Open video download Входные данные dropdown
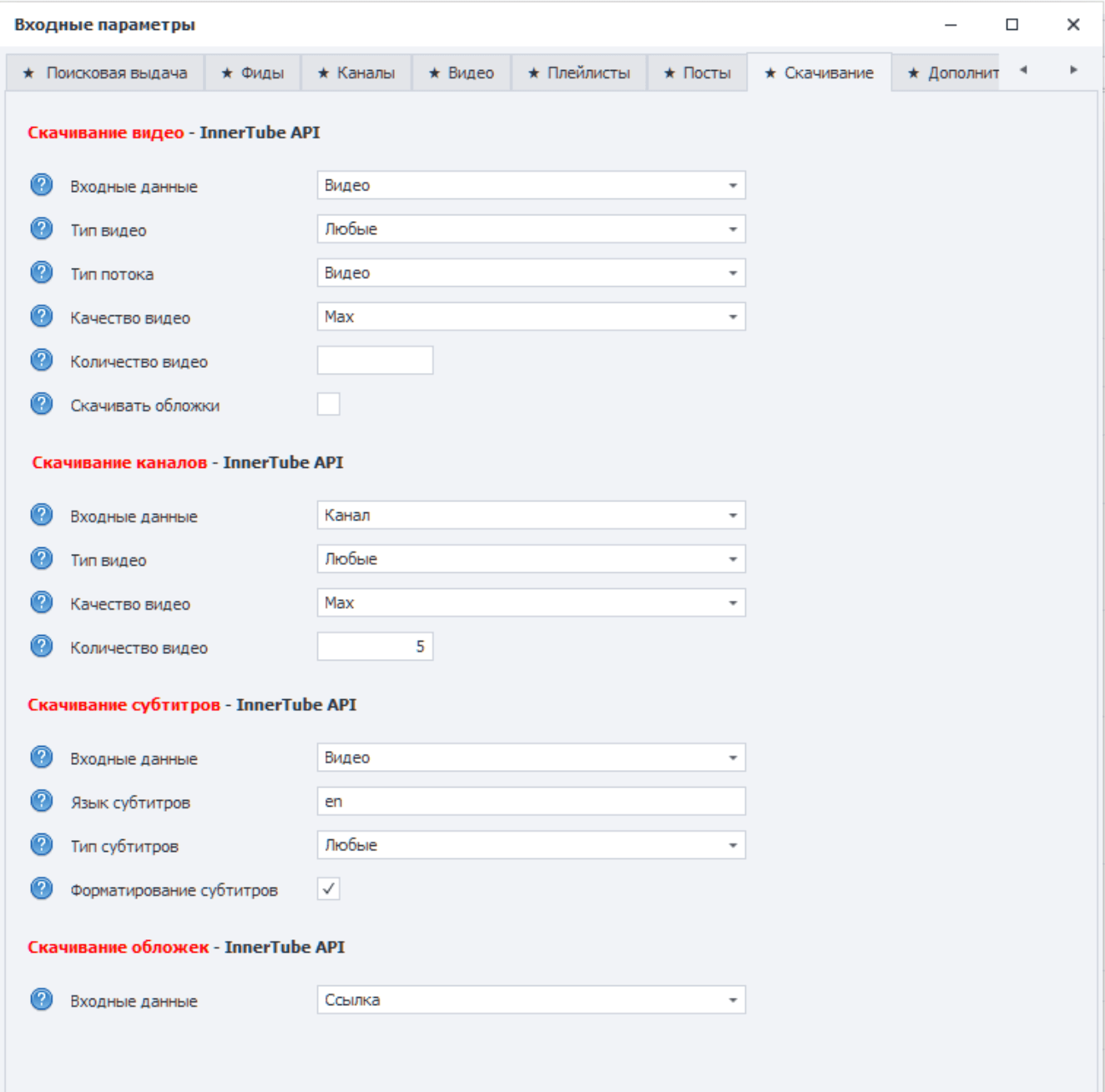1105x1092 pixels. 531,185
